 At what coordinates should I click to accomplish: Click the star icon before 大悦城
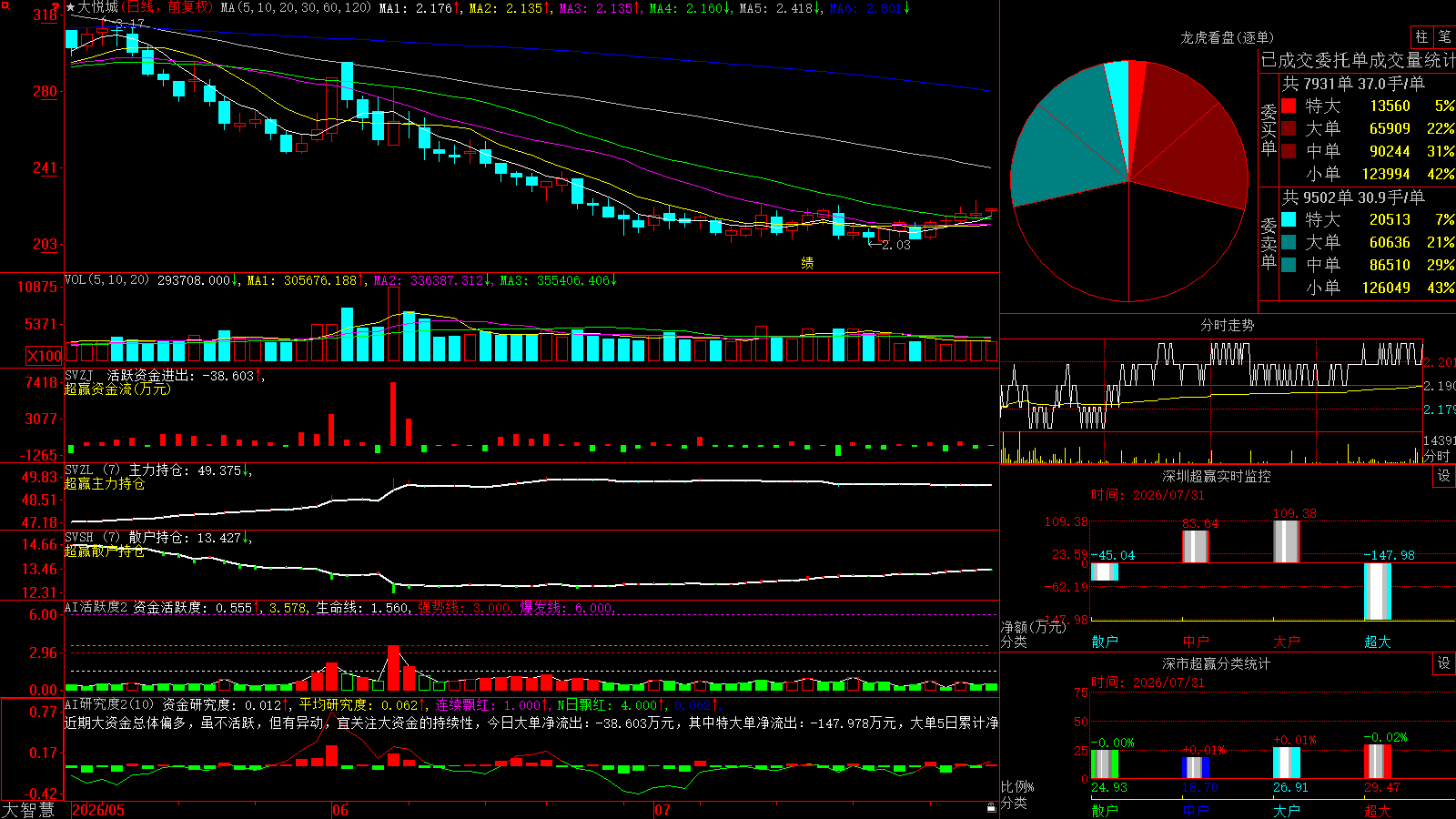pos(71,7)
